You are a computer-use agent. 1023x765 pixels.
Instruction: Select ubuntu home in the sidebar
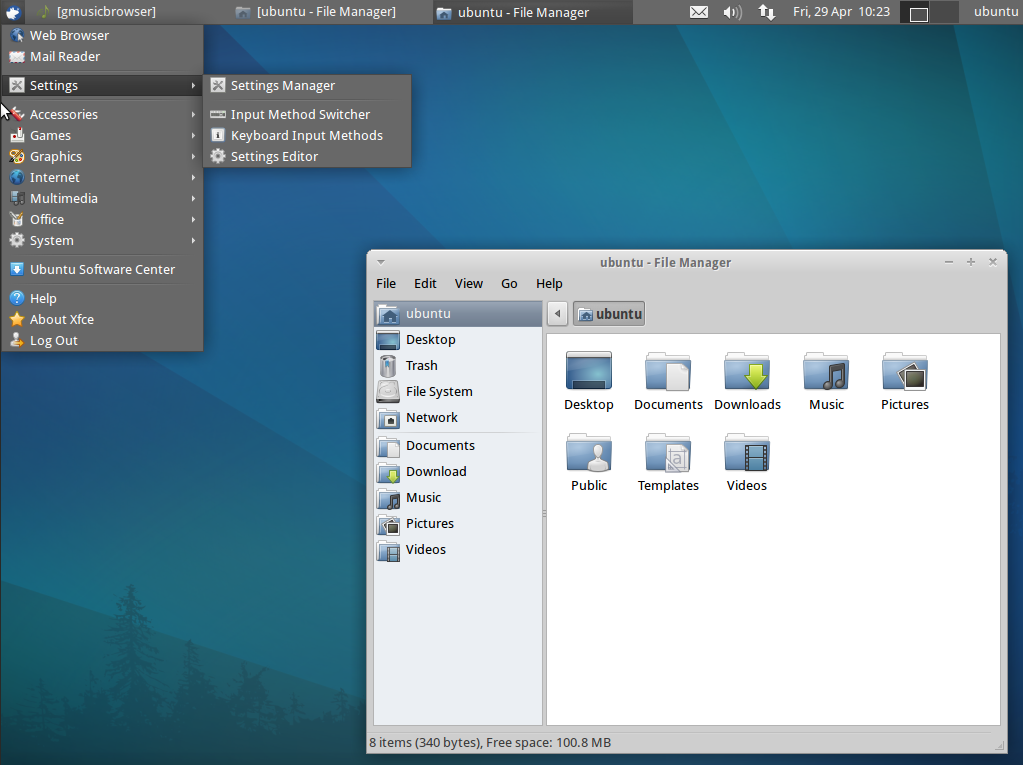pos(458,314)
